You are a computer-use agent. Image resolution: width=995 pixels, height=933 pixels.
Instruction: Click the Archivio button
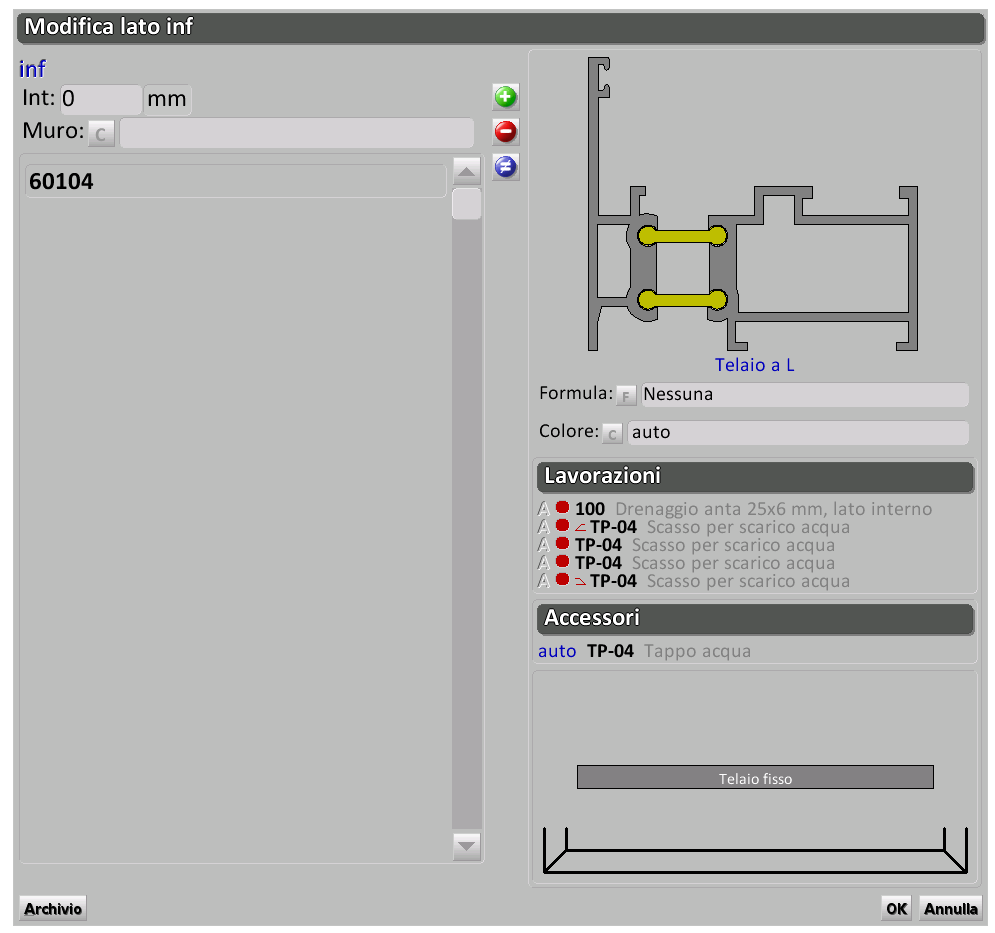[53, 909]
